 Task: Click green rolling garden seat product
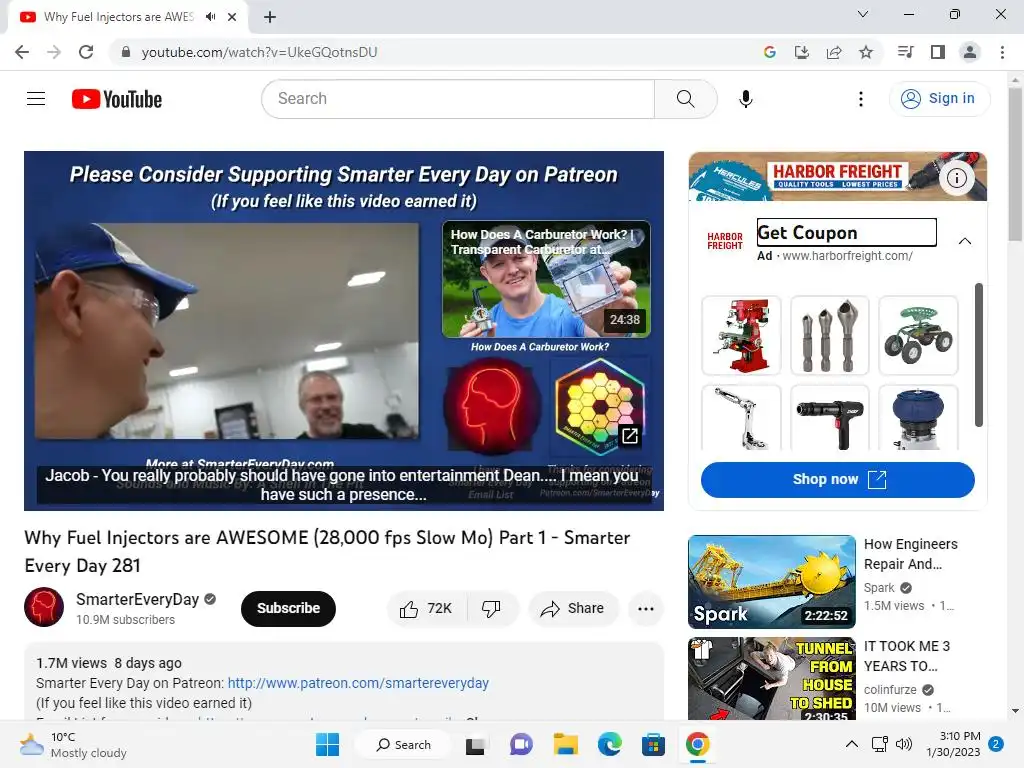tap(918, 336)
